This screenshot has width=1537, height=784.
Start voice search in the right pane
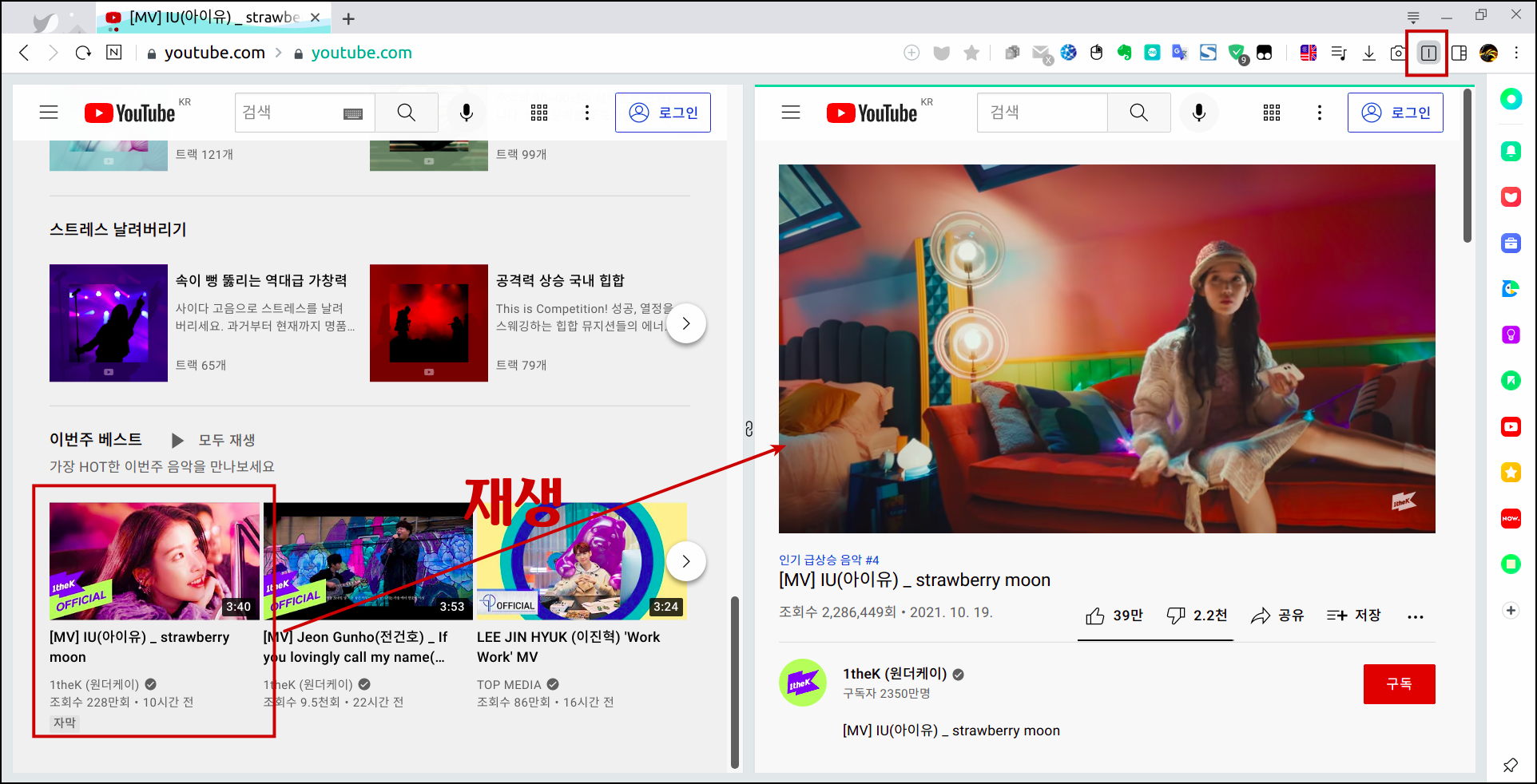point(1199,113)
